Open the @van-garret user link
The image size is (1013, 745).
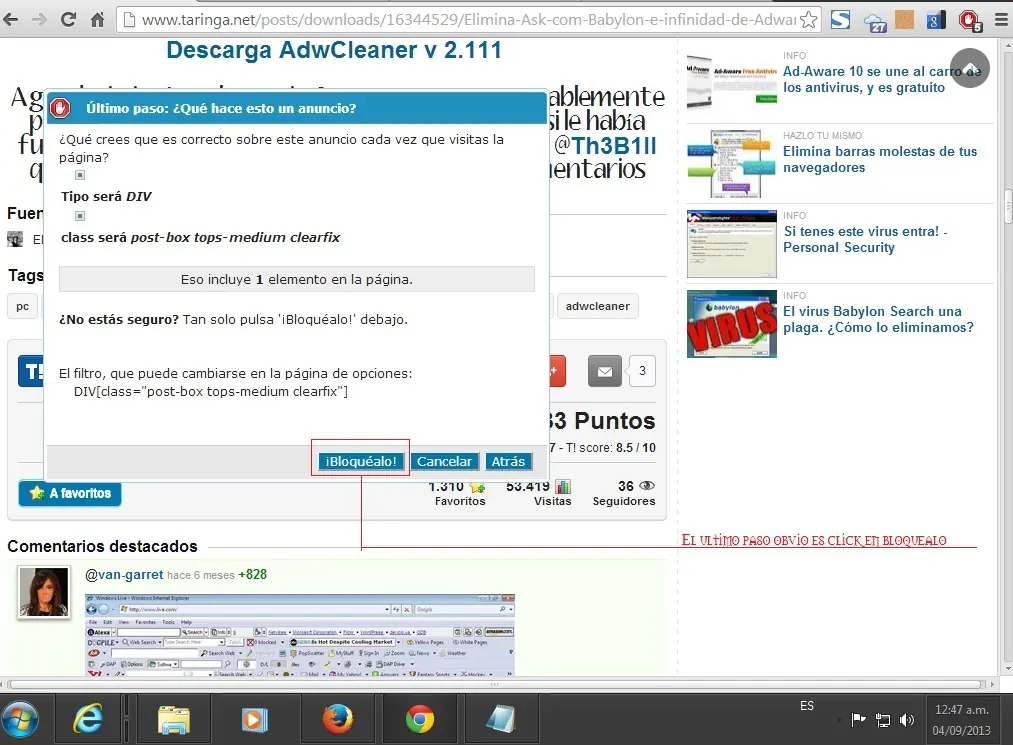pyautogui.click(x=124, y=574)
